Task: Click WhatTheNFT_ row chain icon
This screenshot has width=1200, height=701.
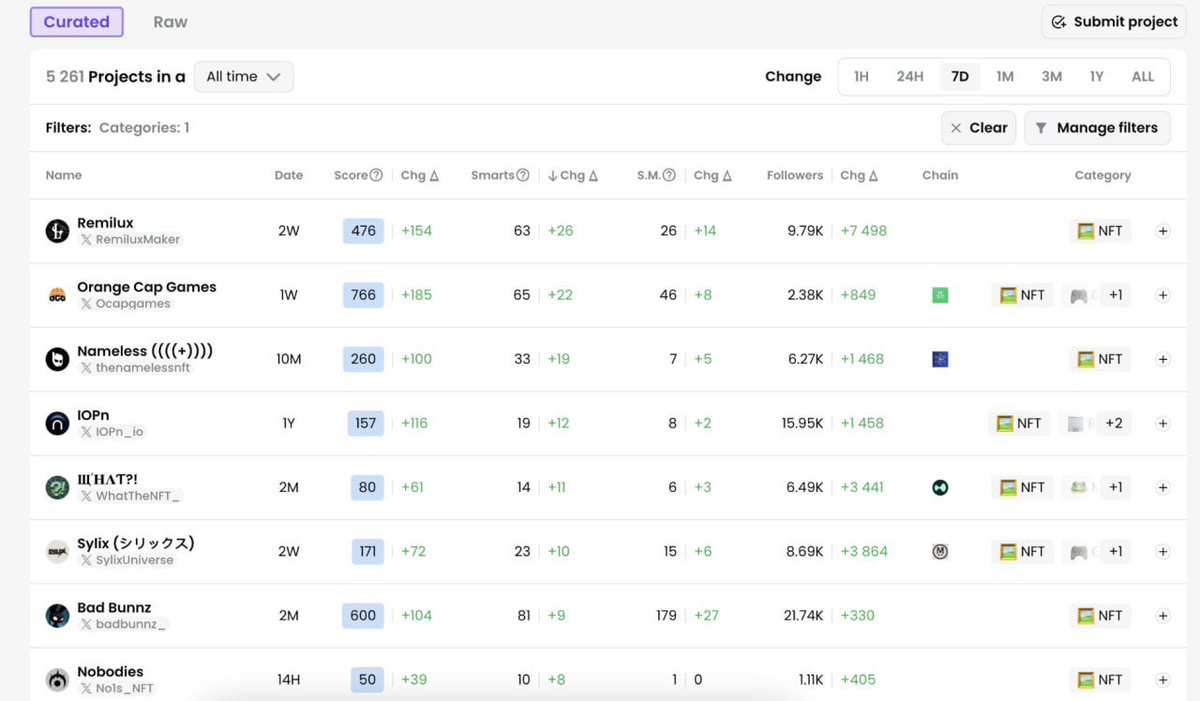Action: (940, 487)
